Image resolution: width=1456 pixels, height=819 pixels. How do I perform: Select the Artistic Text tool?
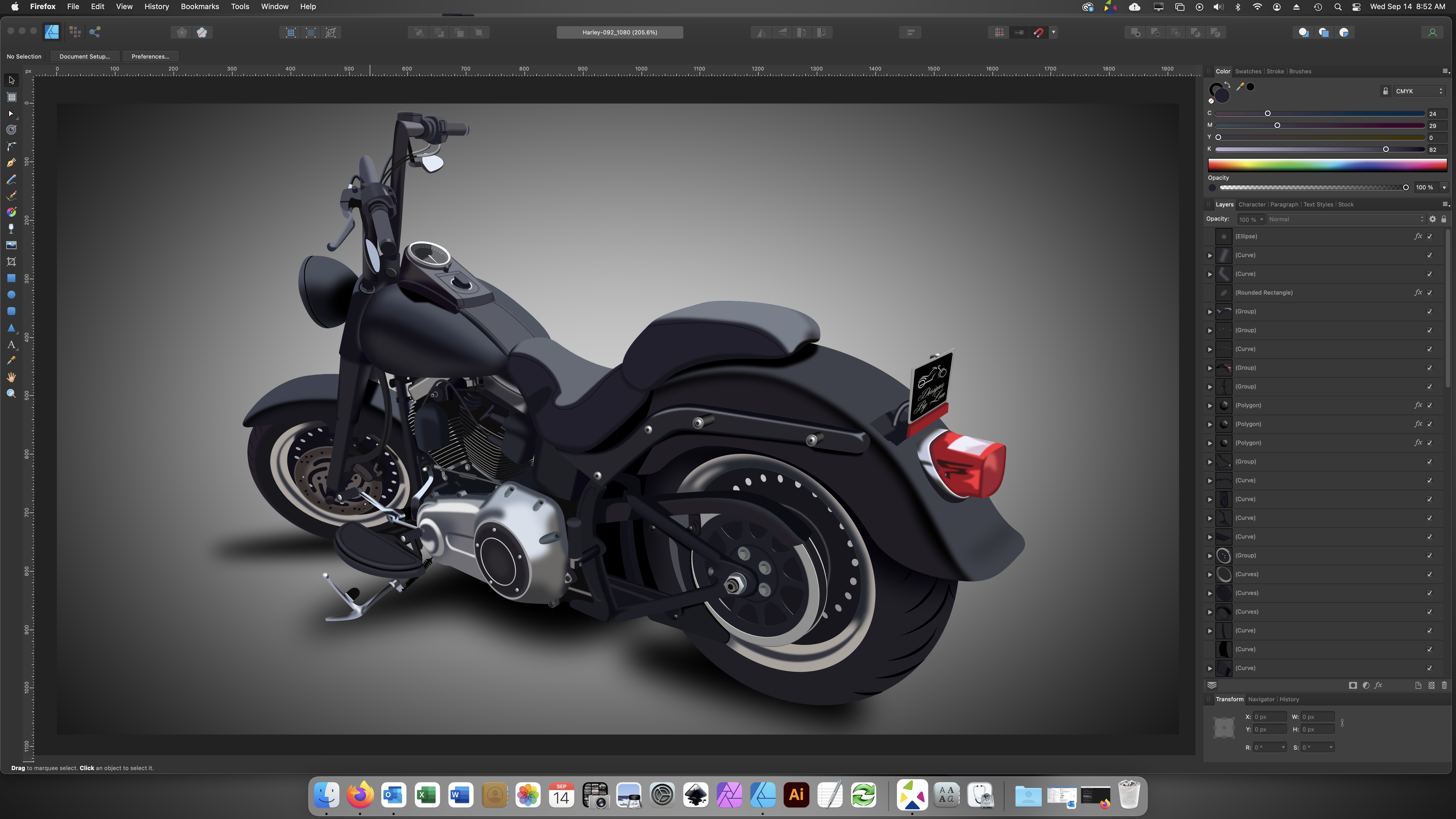point(11,344)
